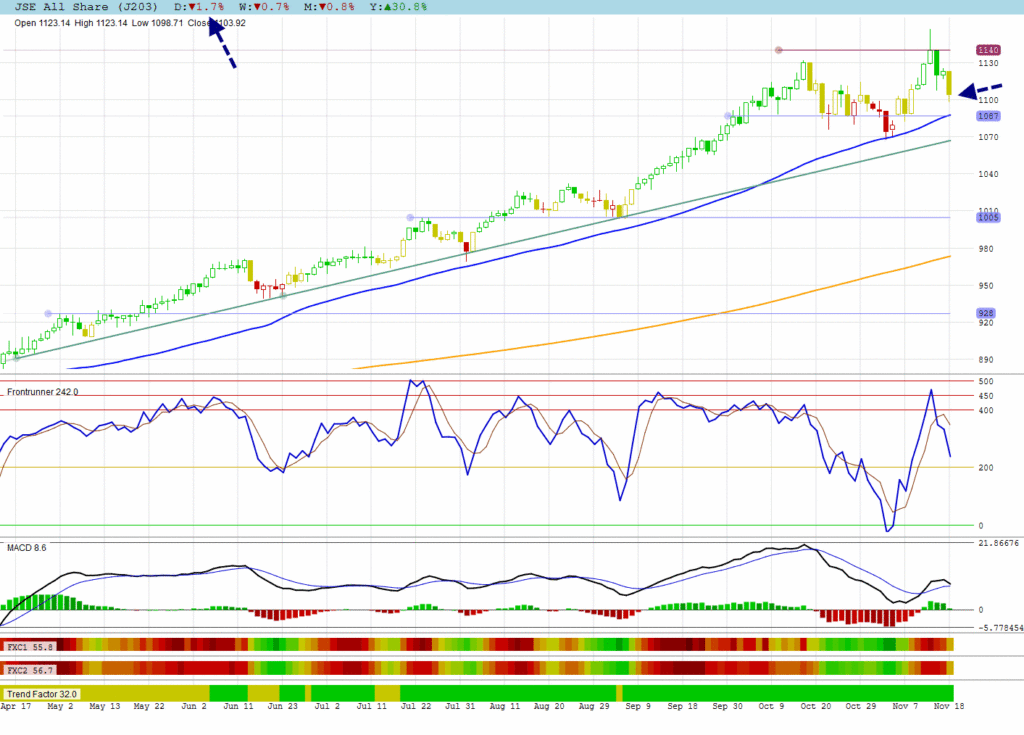Click the 1140 resistance price tag
Viewport: 1024px width, 735px height.
click(x=988, y=50)
